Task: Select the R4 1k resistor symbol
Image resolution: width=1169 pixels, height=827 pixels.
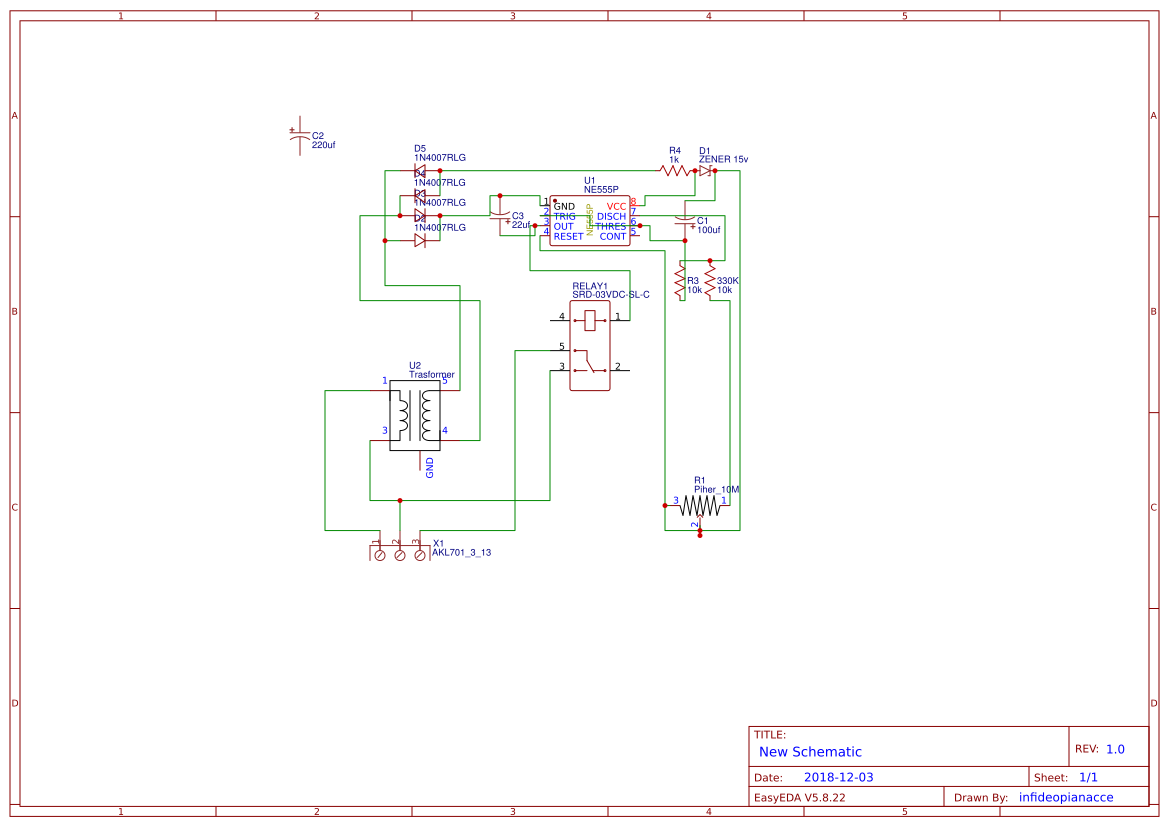Action: (x=675, y=171)
